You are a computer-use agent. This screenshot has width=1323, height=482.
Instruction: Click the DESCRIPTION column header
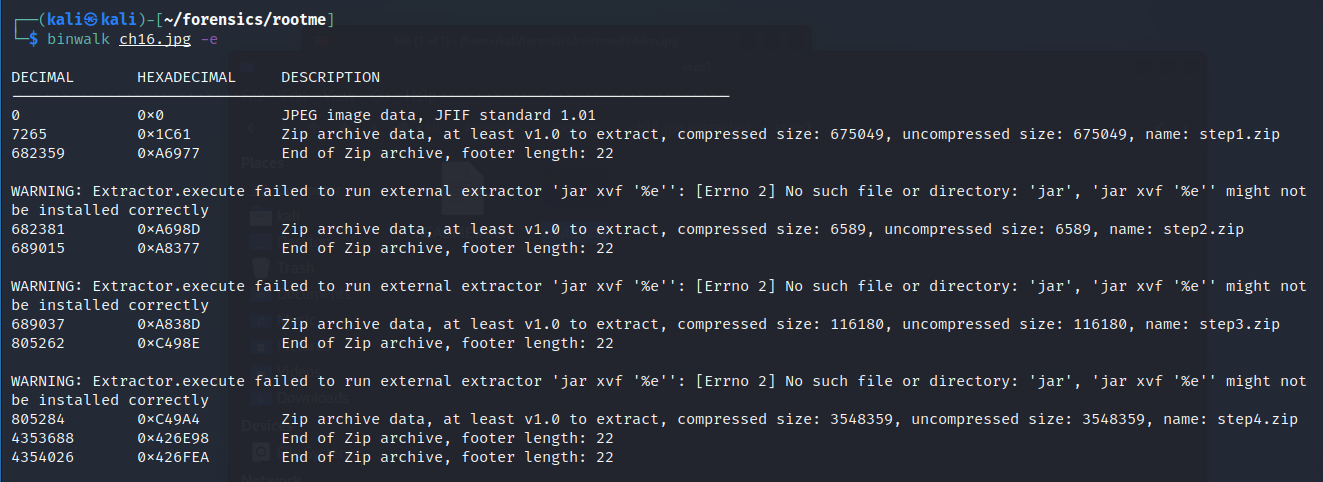(331, 77)
